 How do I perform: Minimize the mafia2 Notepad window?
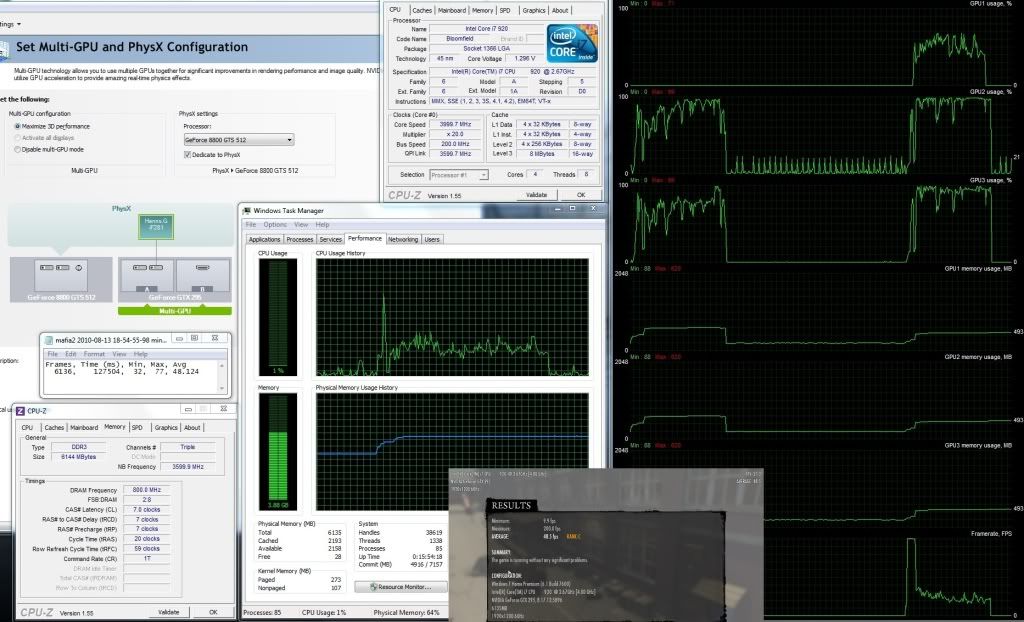(178, 338)
